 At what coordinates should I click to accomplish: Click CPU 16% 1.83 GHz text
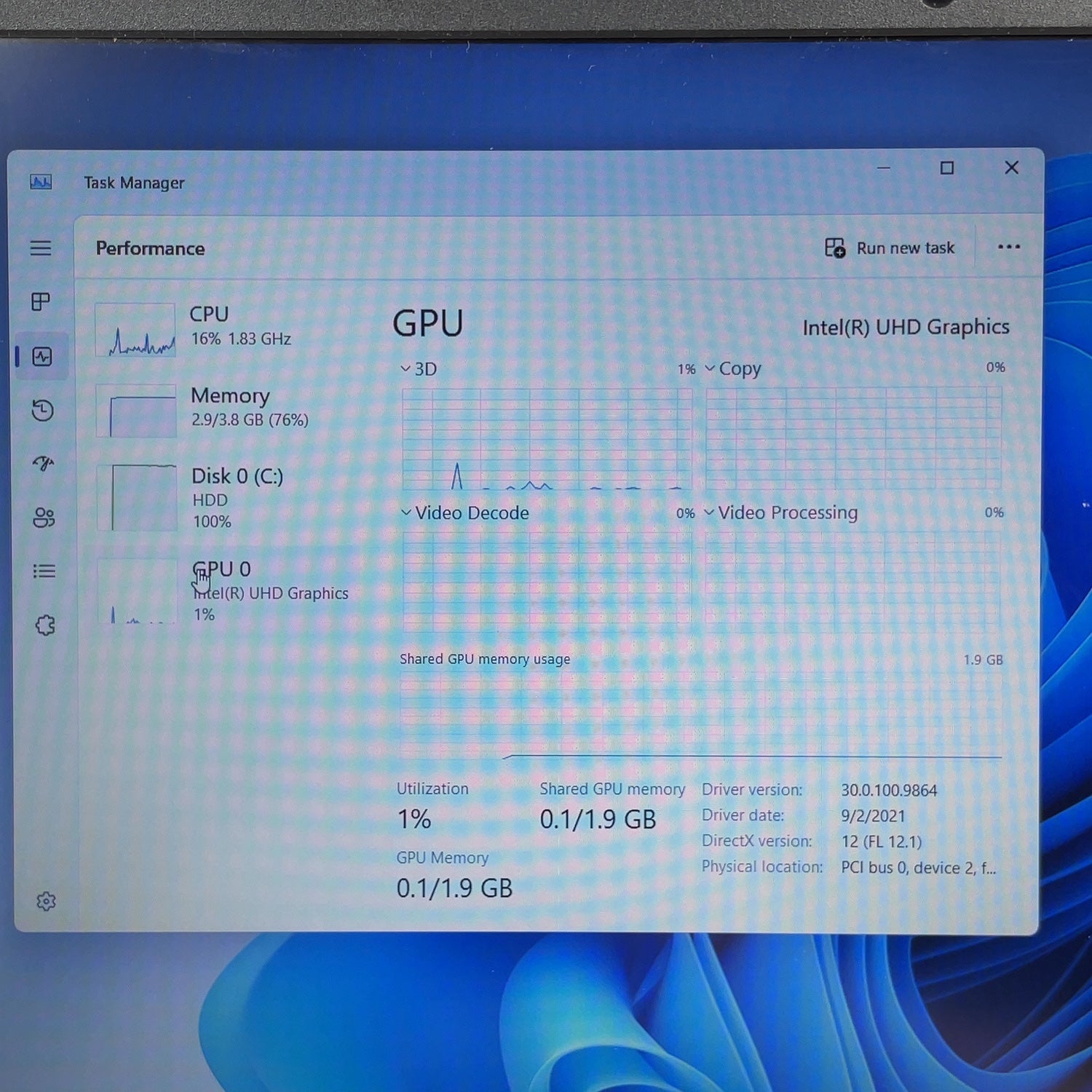241,339
